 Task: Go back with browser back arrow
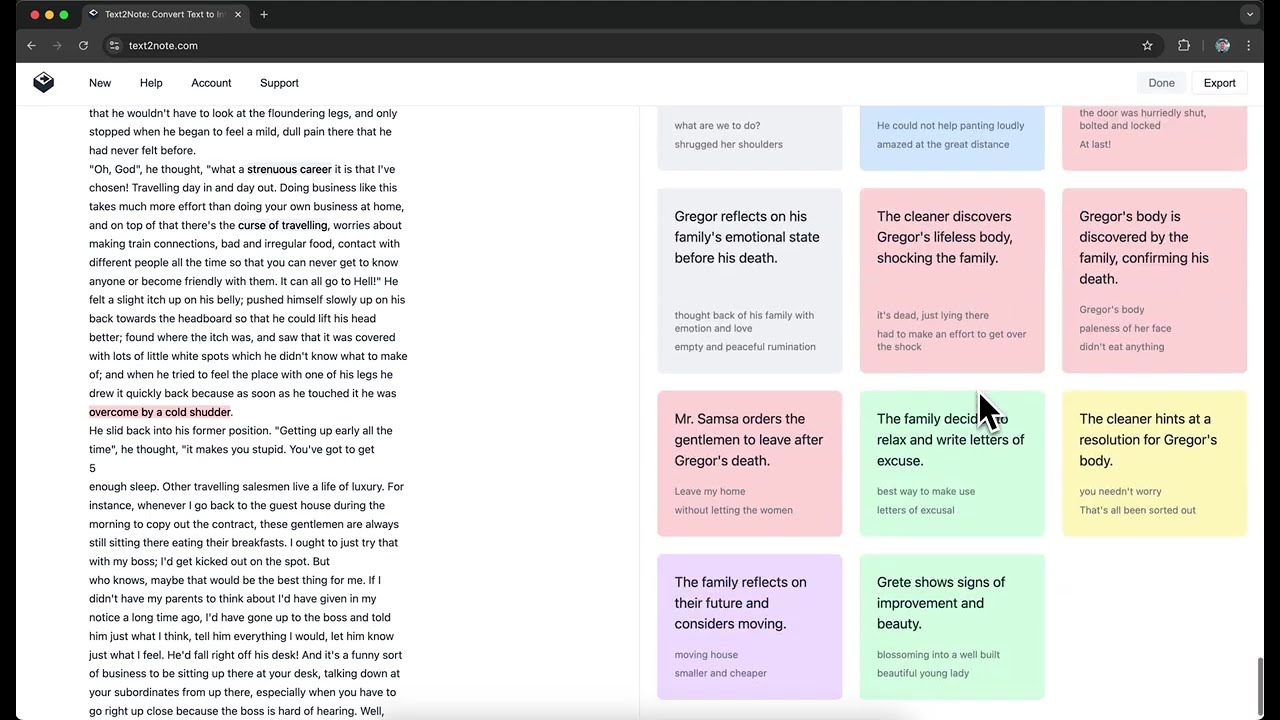click(31, 45)
